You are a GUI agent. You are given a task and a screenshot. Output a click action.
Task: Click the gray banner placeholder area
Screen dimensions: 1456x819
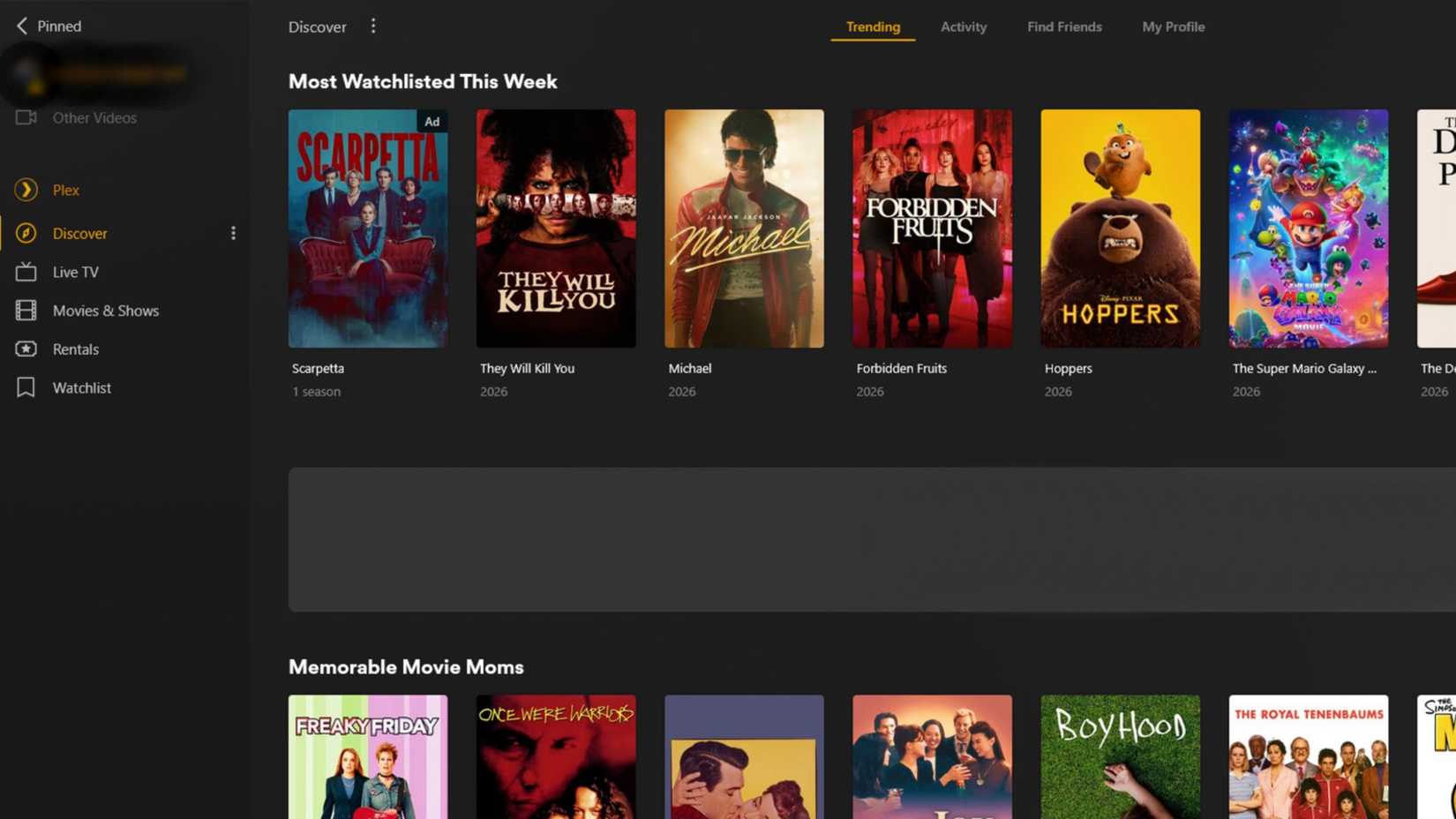pyautogui.click(x=872, y=539)
